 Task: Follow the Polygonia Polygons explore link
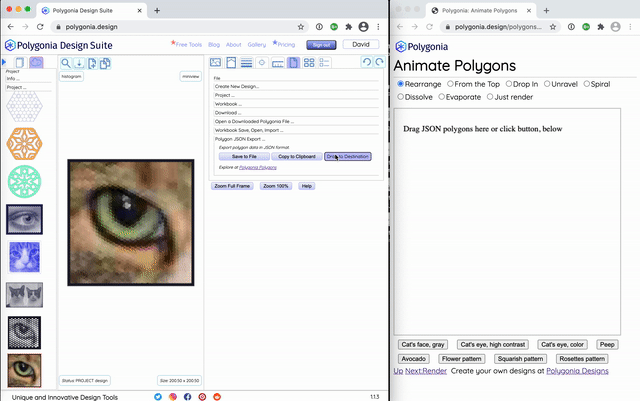coord(258,167)
